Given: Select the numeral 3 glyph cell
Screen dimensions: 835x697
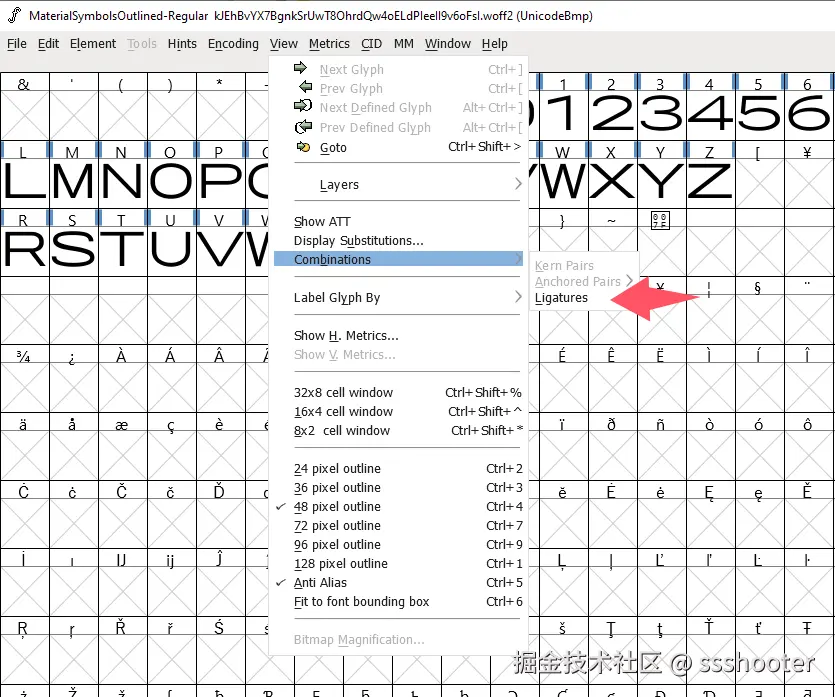Looking at the screenshot, I should point(660,110).
